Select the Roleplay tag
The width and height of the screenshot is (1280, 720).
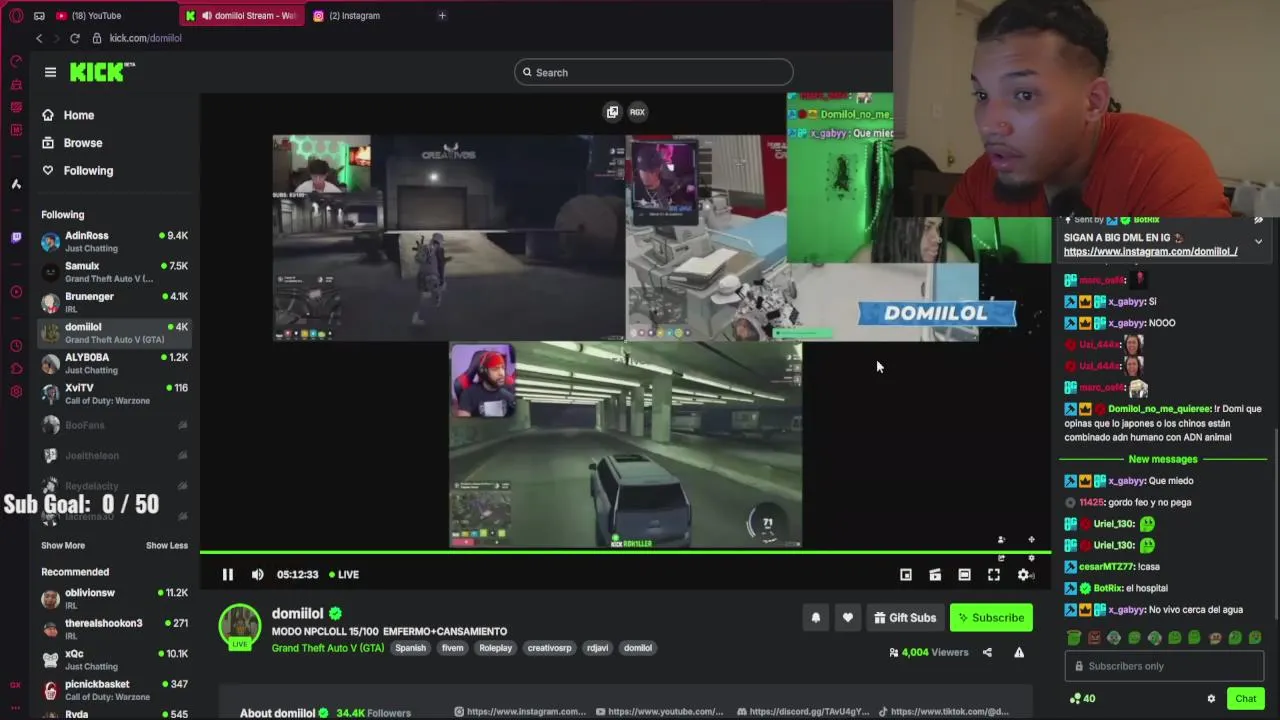click(x=495, y=648)
